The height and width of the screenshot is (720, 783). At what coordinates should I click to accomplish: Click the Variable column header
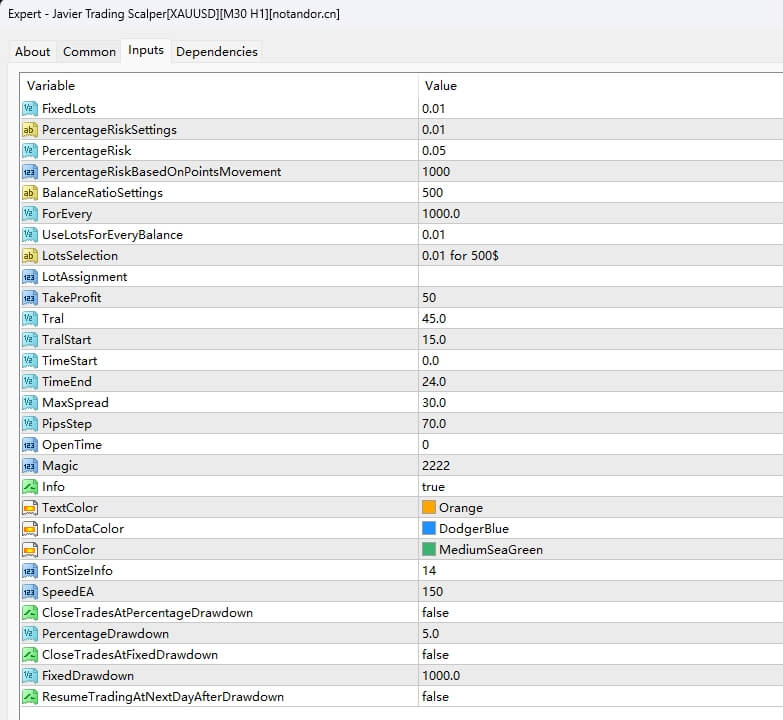50,85
